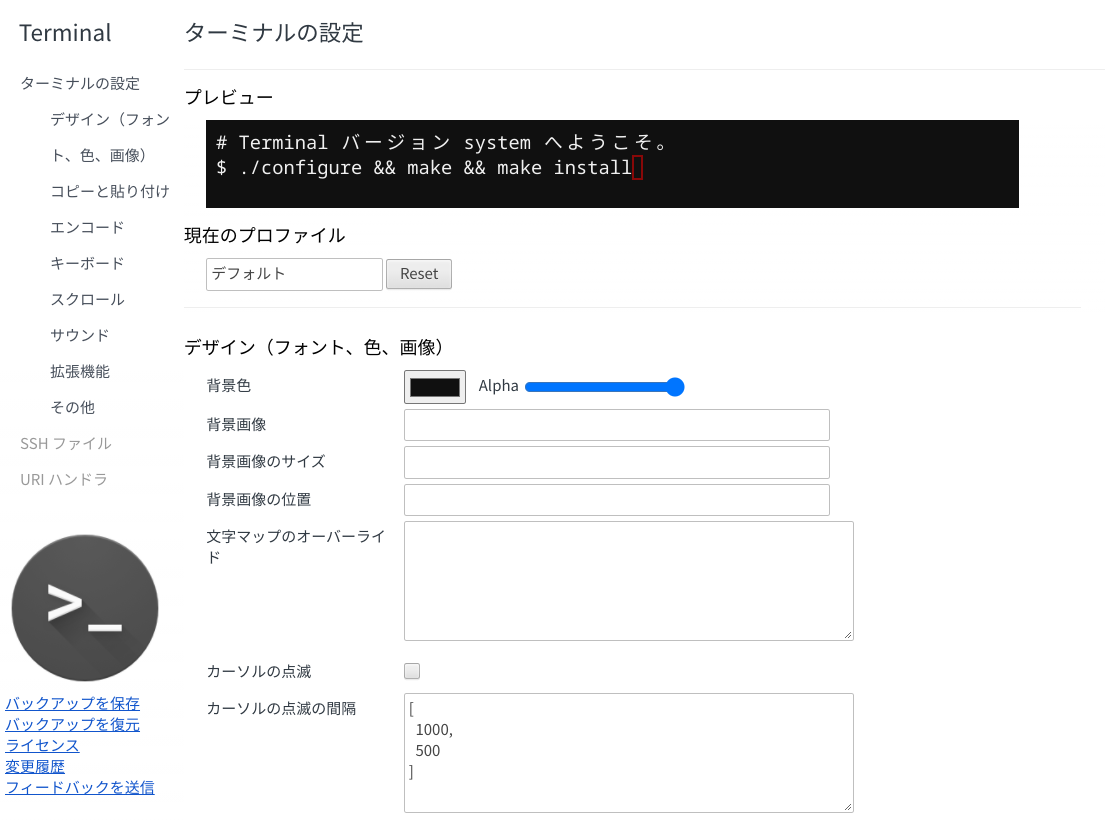Image resolution: width=1105 pixels, height=820 pixels.
Task: Open その他 settings section
Action: [x=72, y=406]
